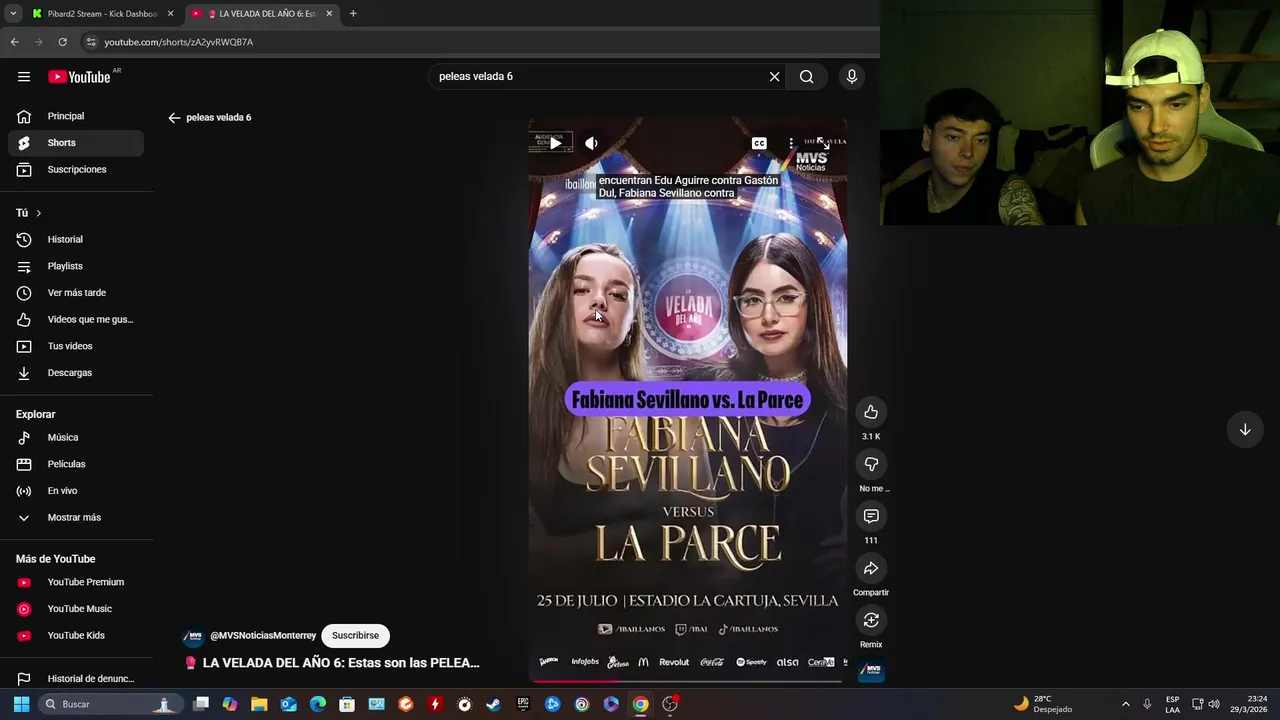Expand the Tú section chevron
Viewport: 1280px width, 720px height.
[39, 213]
